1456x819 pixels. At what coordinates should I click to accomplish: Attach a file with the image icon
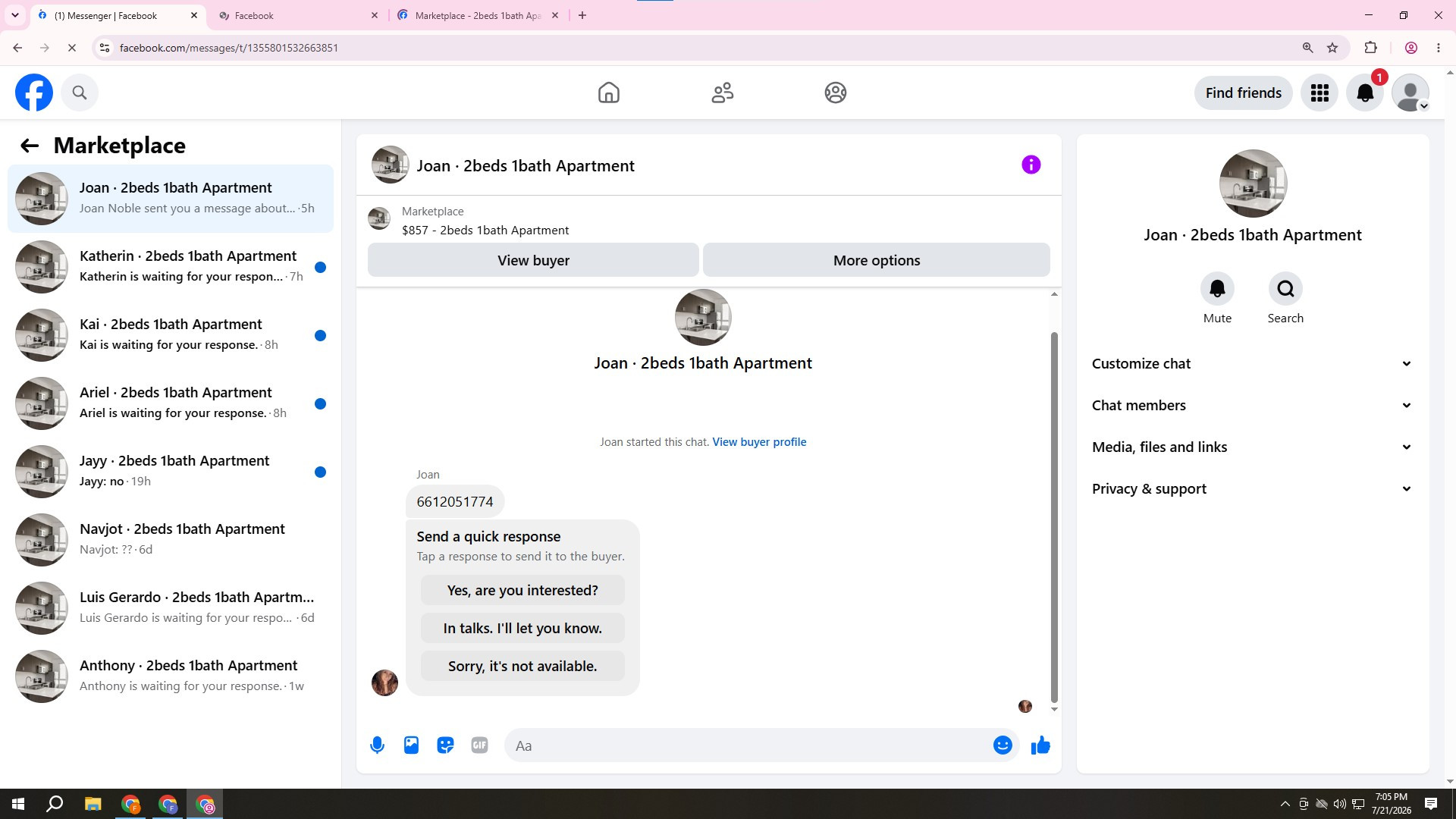click(x=411, y=745)
